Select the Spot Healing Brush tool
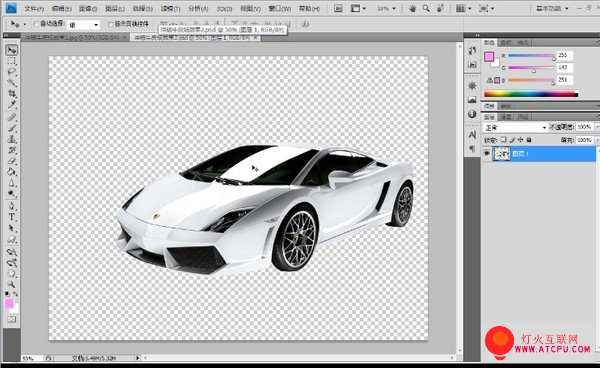 pos(12,117)
